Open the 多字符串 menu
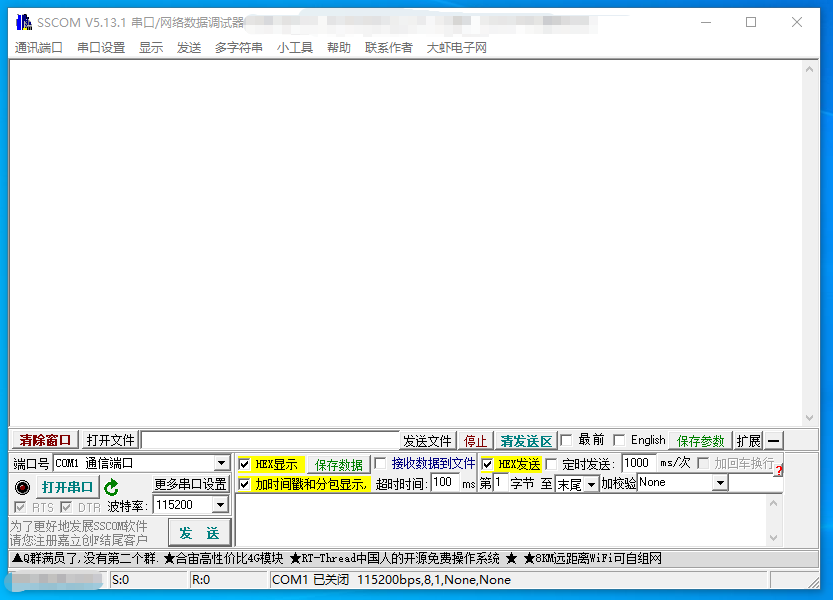 [x=238, y=47]
